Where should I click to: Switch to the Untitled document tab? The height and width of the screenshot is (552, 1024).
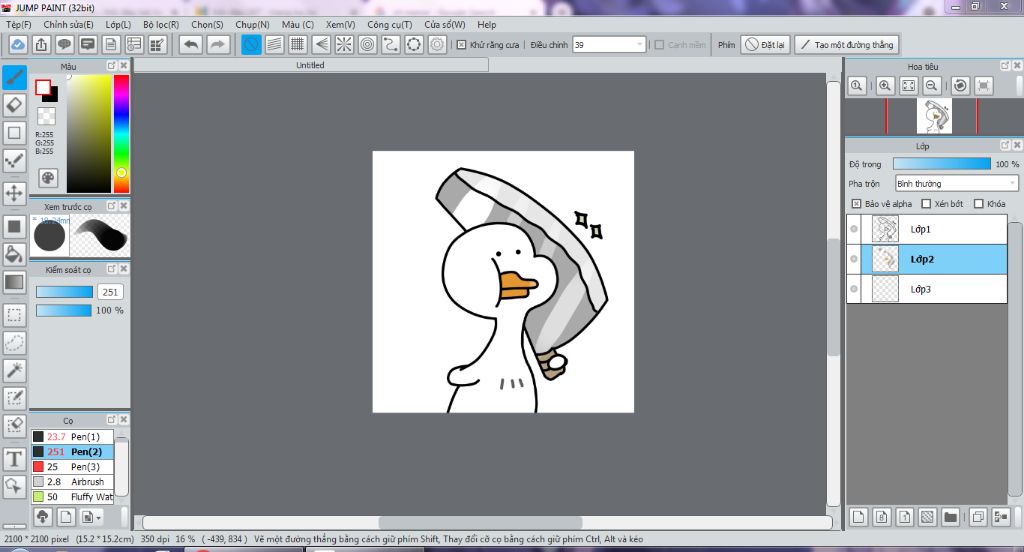coord(311,65)
